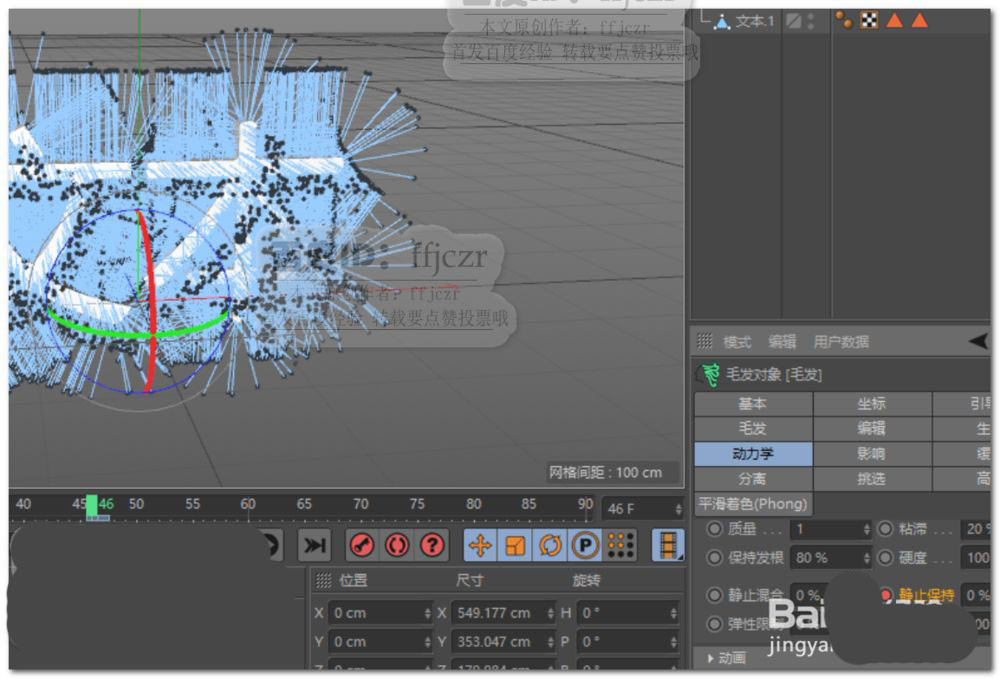Toggle the 保持发根 animation circle

[x=714, y=558]
